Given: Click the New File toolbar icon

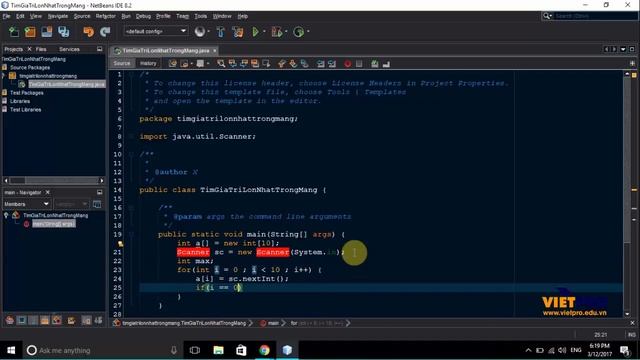Looking at the screenshot, I should (14, 32).
